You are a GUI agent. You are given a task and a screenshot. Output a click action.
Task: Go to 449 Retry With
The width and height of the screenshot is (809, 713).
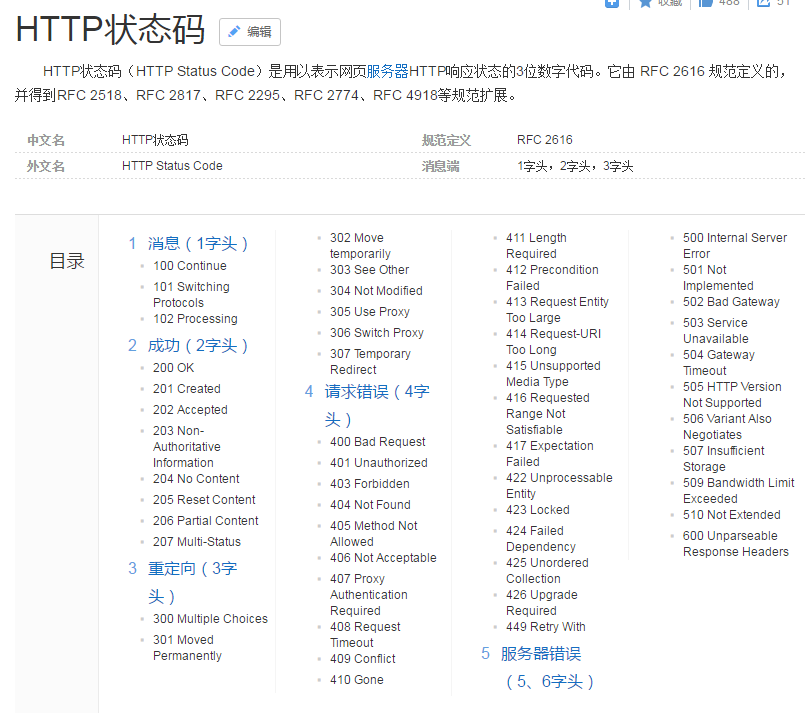[x=546, y=627]
